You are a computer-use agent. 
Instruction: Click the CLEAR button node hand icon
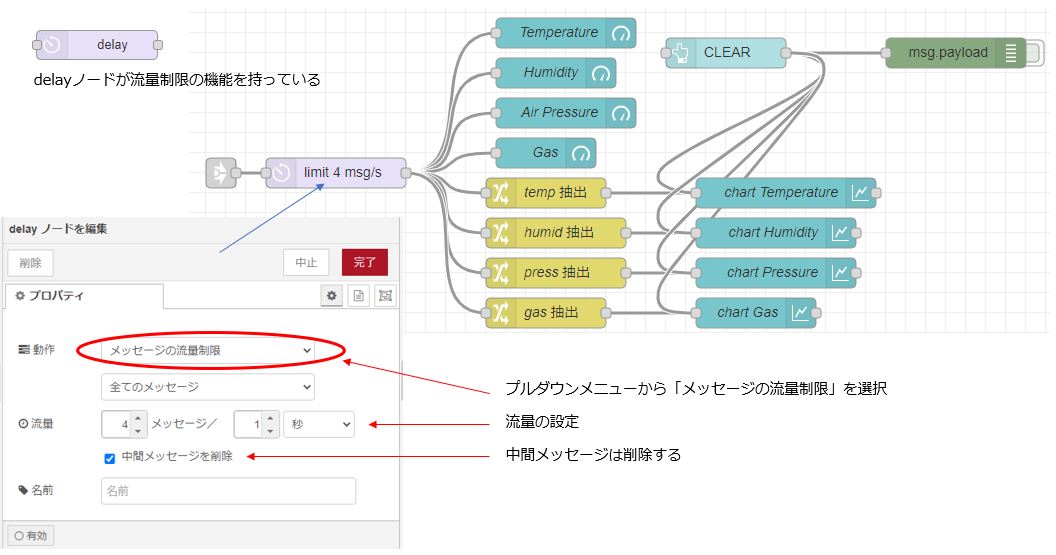click(681, 53)
